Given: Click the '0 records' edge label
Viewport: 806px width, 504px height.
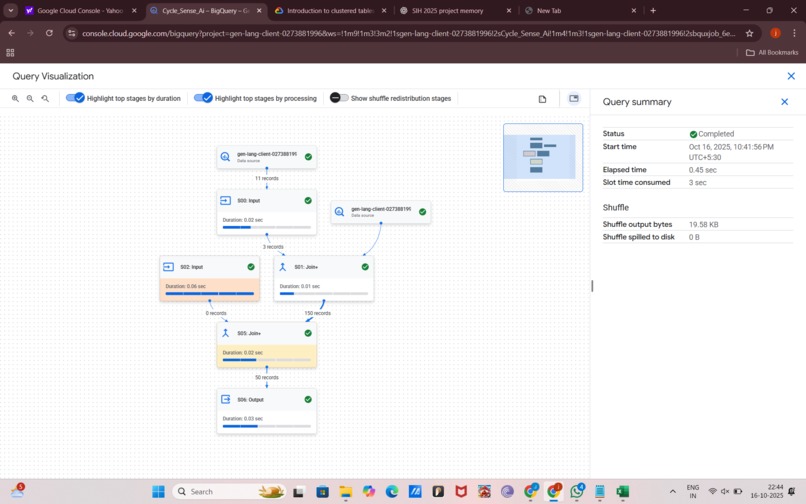Looking at the screenshot, I should 216,313.
